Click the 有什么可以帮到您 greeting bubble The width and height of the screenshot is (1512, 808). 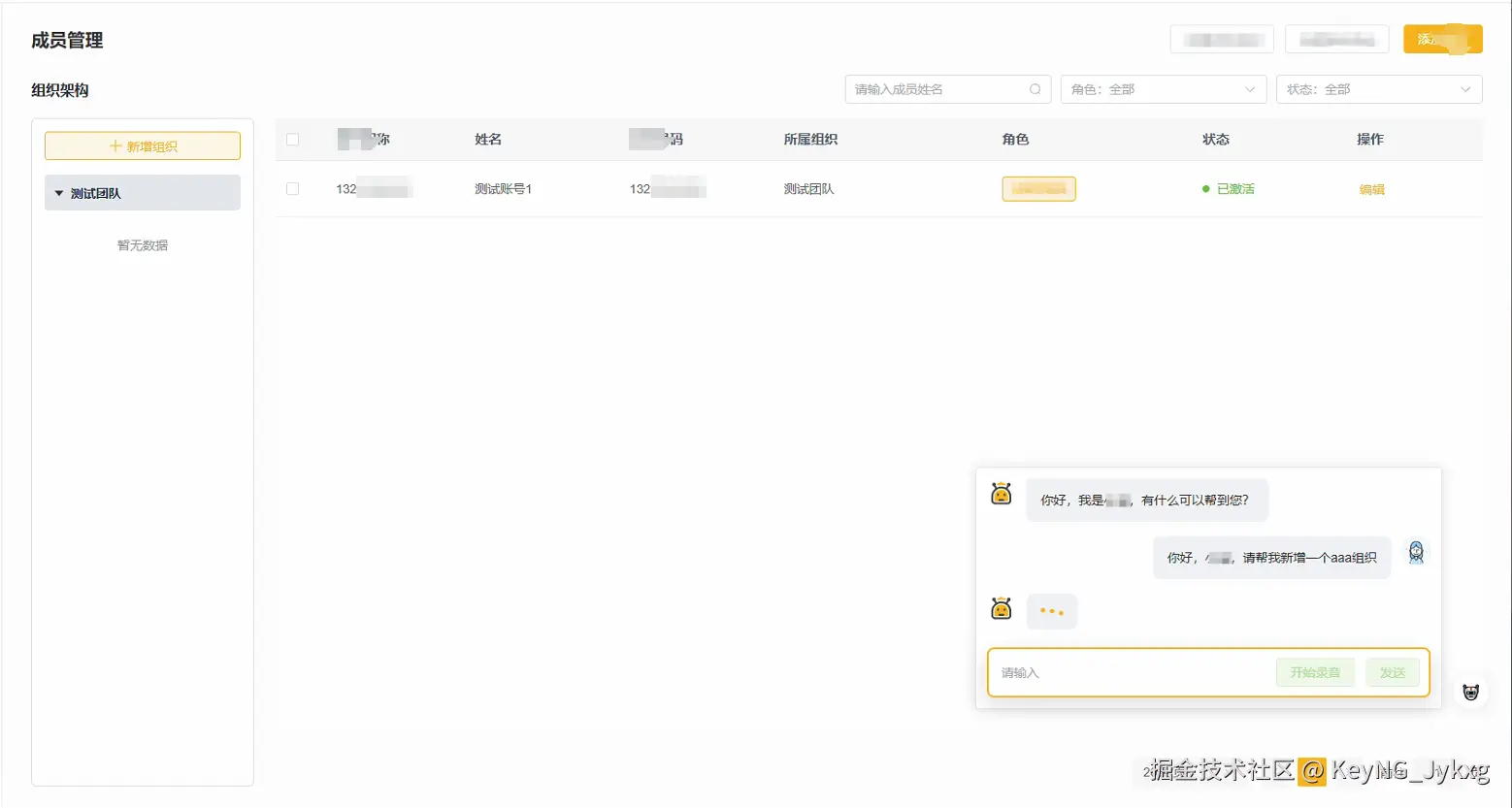coord(1147,501)
